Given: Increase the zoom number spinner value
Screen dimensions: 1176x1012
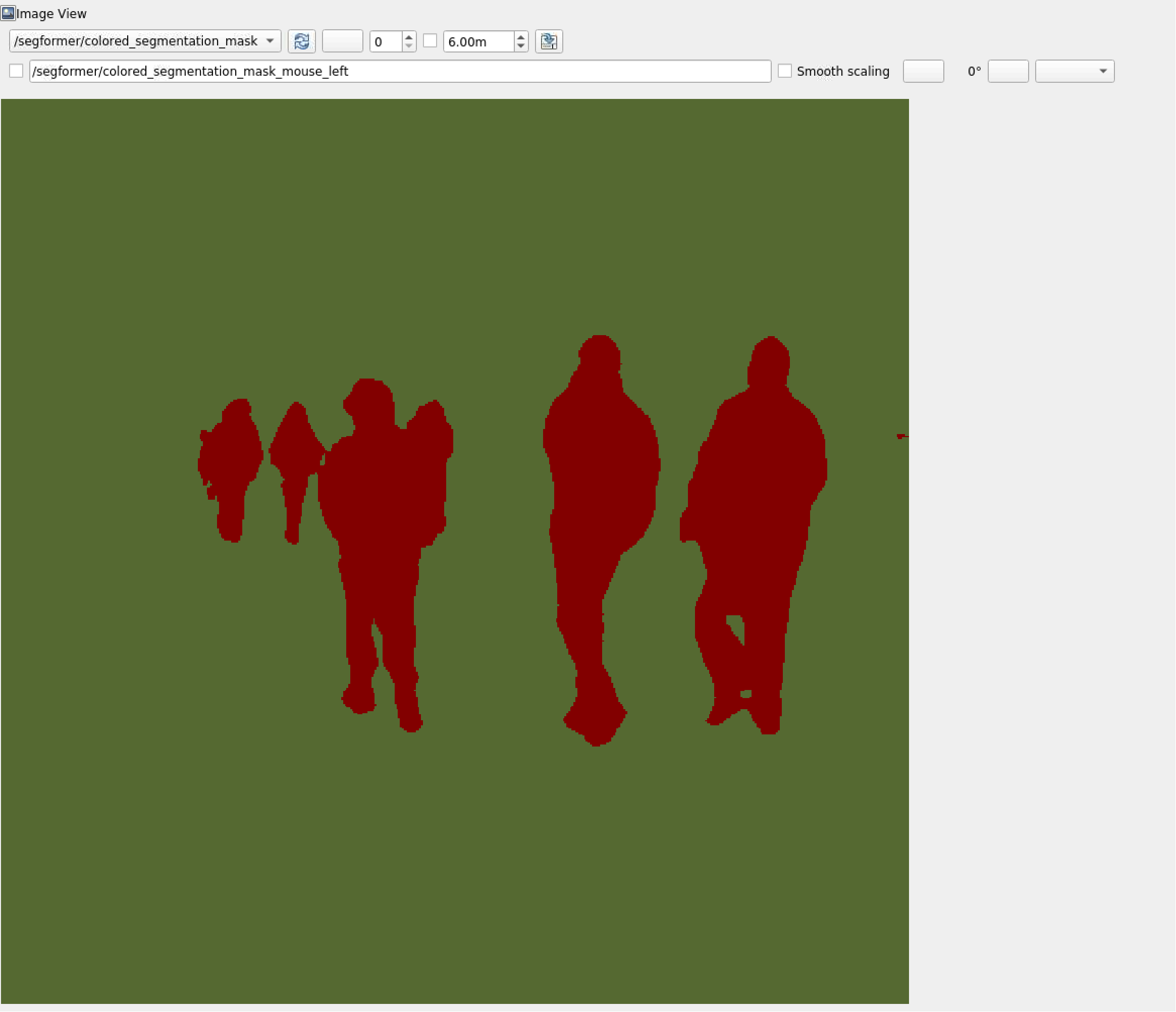Looking at the screenshot, I should tap(409, 37).
